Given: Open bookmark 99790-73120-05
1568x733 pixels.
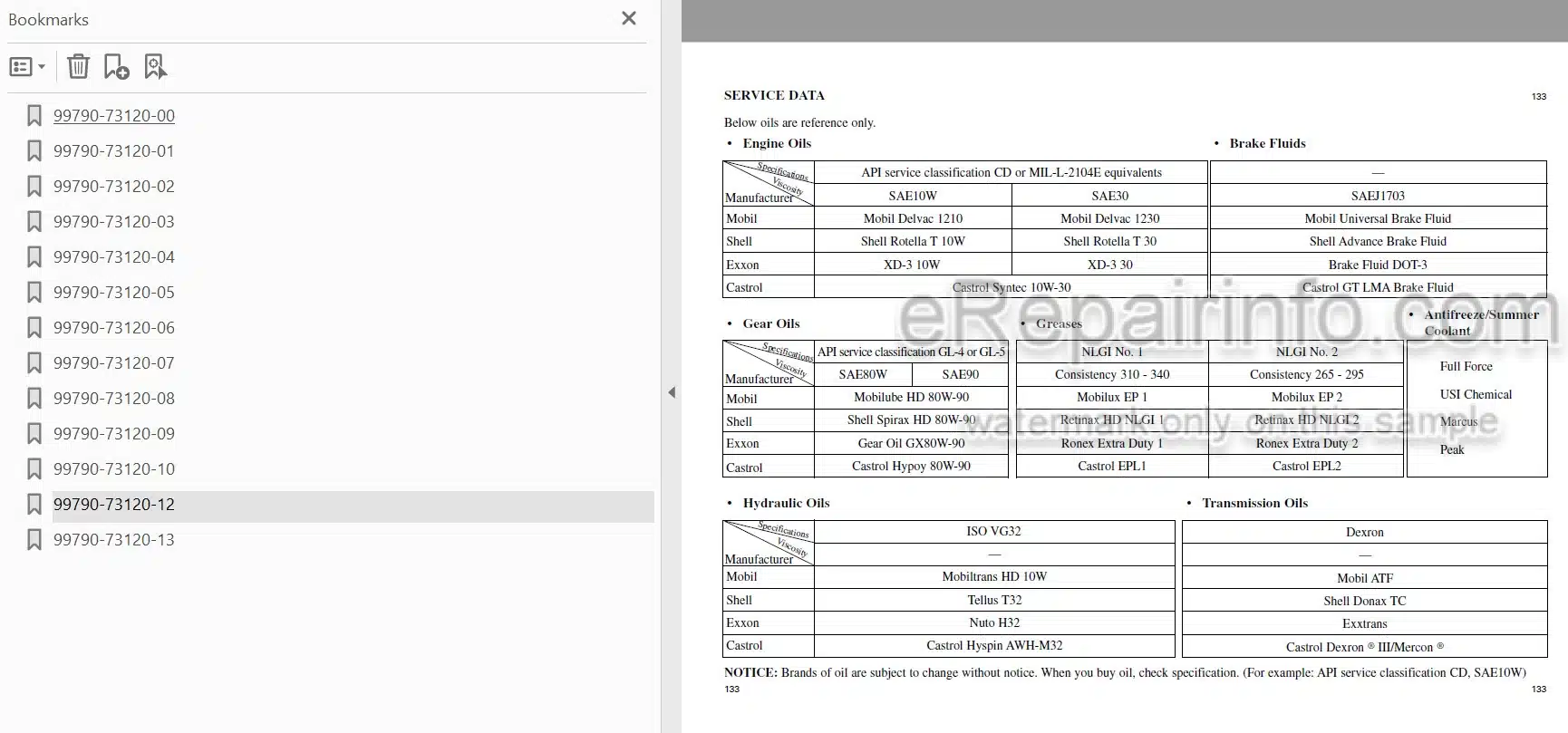Looking at the screenshot, I should pyautogui.click(x=114, y=293).
